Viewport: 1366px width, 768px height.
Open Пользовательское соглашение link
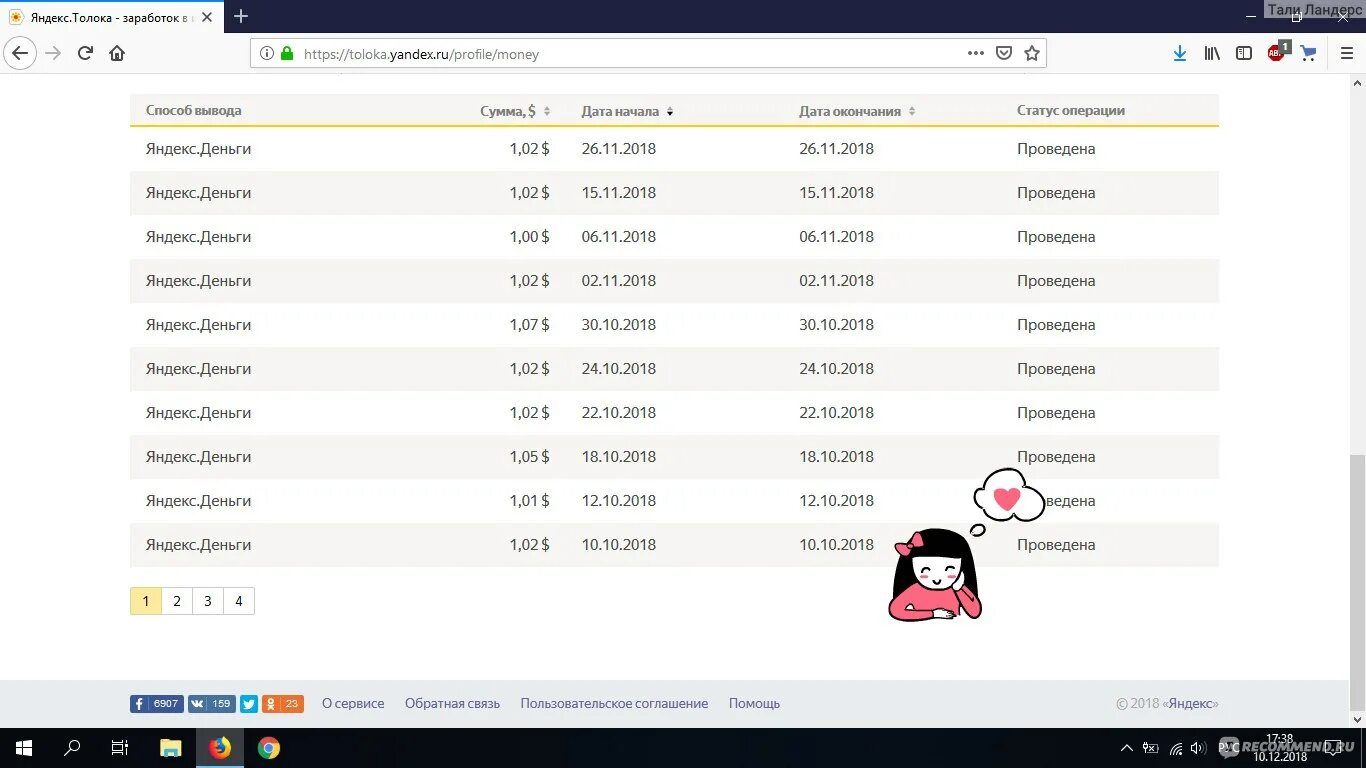coord(614,704)
